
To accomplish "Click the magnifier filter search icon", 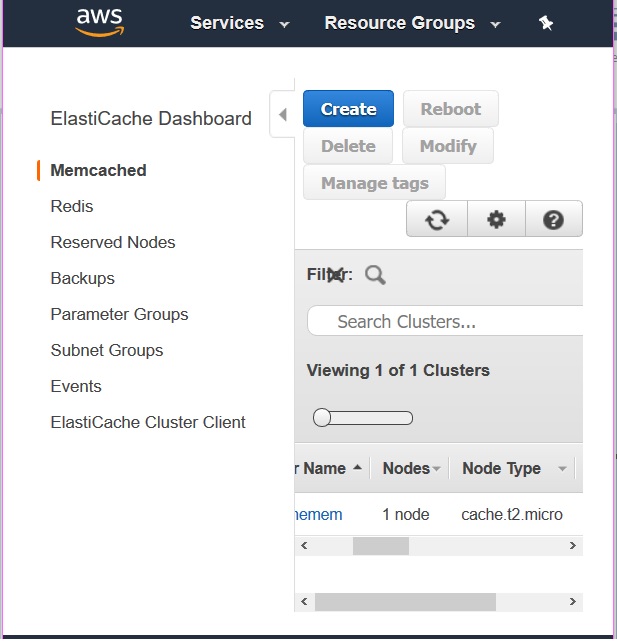I will [x=375, y=275].
